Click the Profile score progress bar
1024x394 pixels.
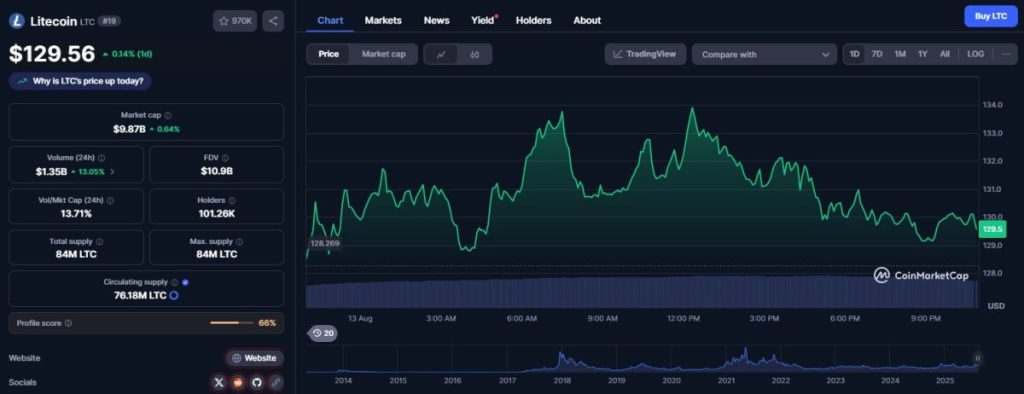click(x=232, y=323)
